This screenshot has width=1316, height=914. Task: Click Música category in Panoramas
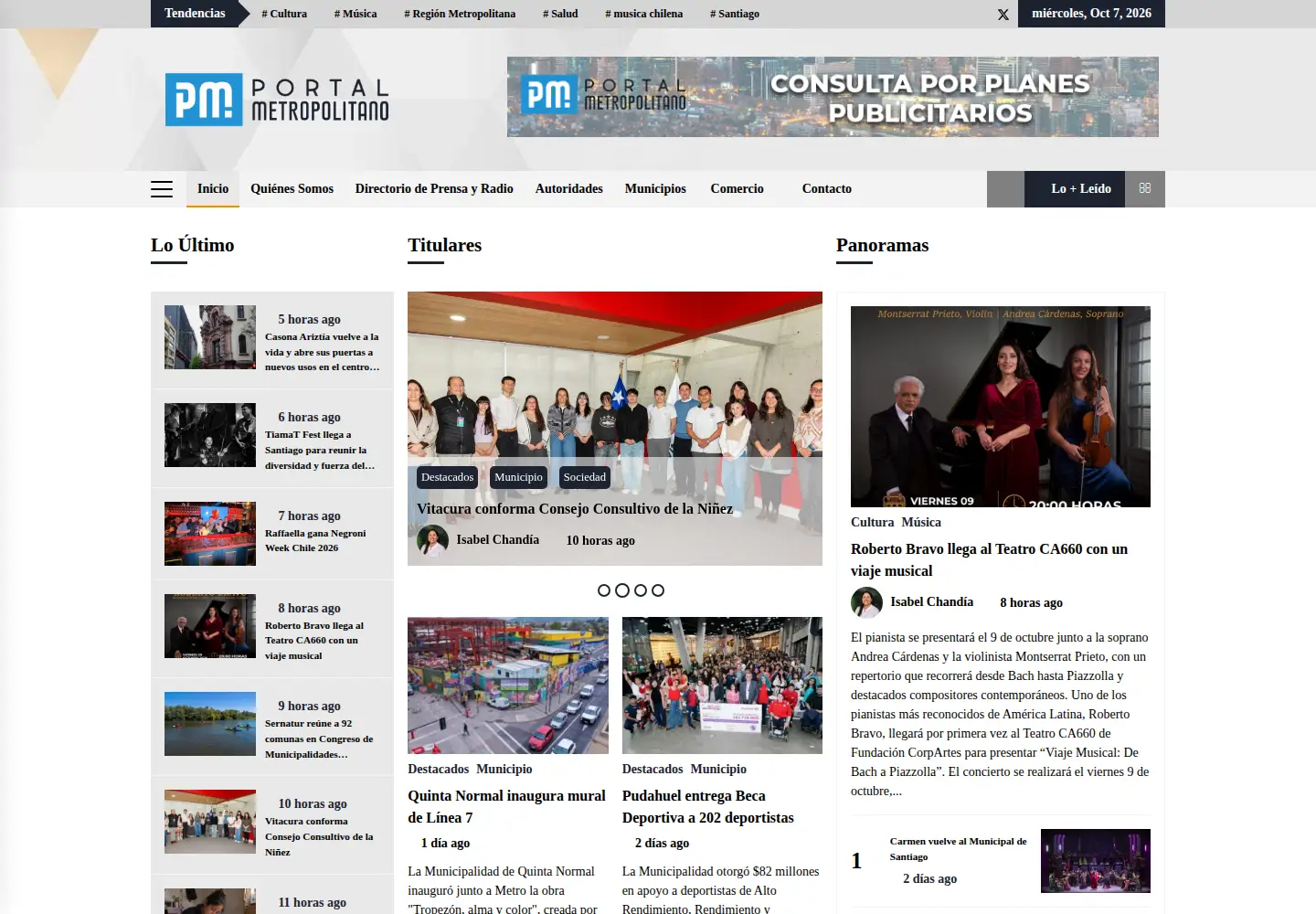pos(921,523)
